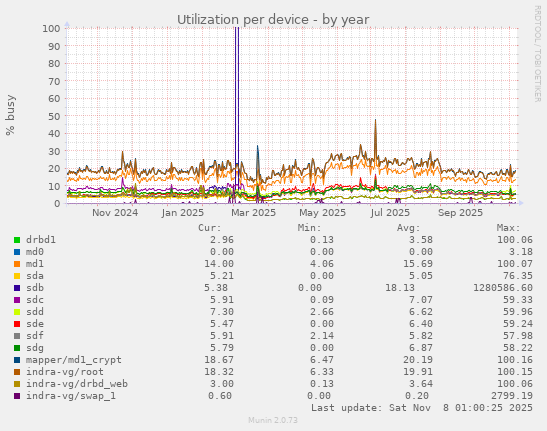Click the indra-vg/root legend swatch
The height and width of the screenshot is (431, 547).
(17, 372)
